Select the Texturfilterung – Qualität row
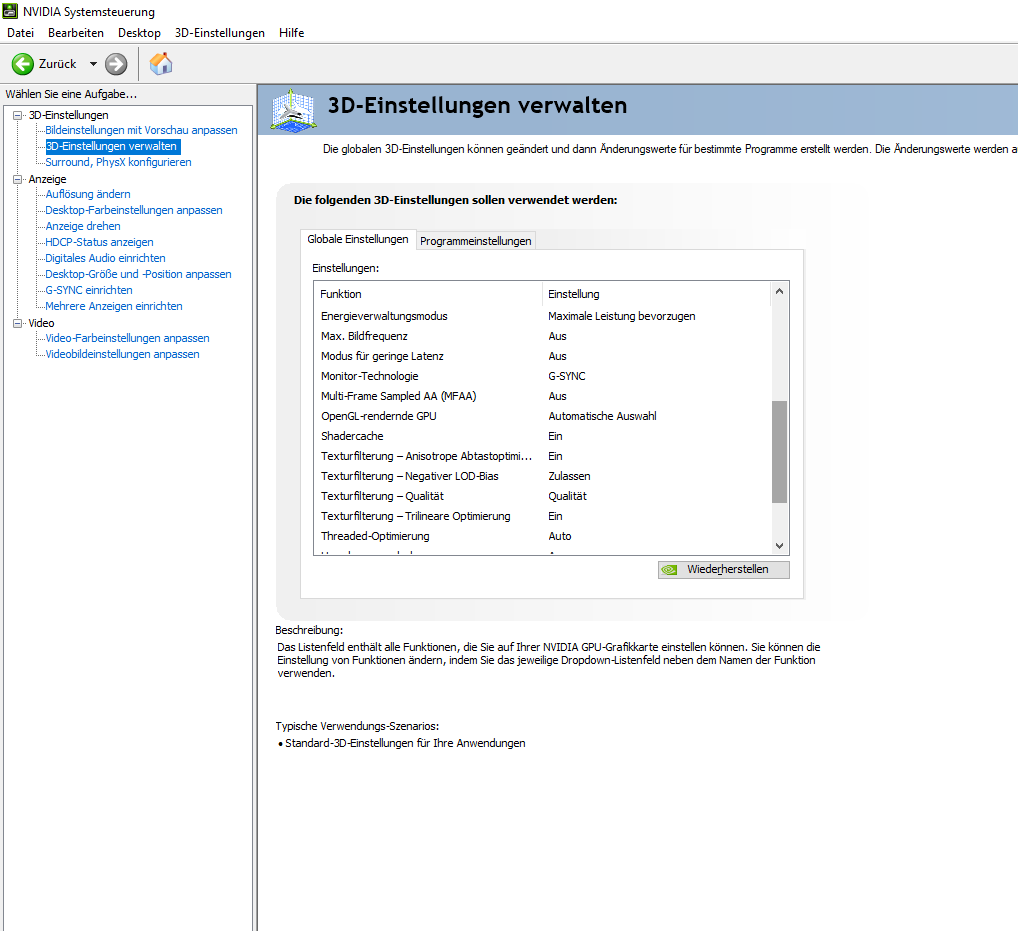This screenshot has height=931, width=1018. pyautogui.click(x=542, y=496)
